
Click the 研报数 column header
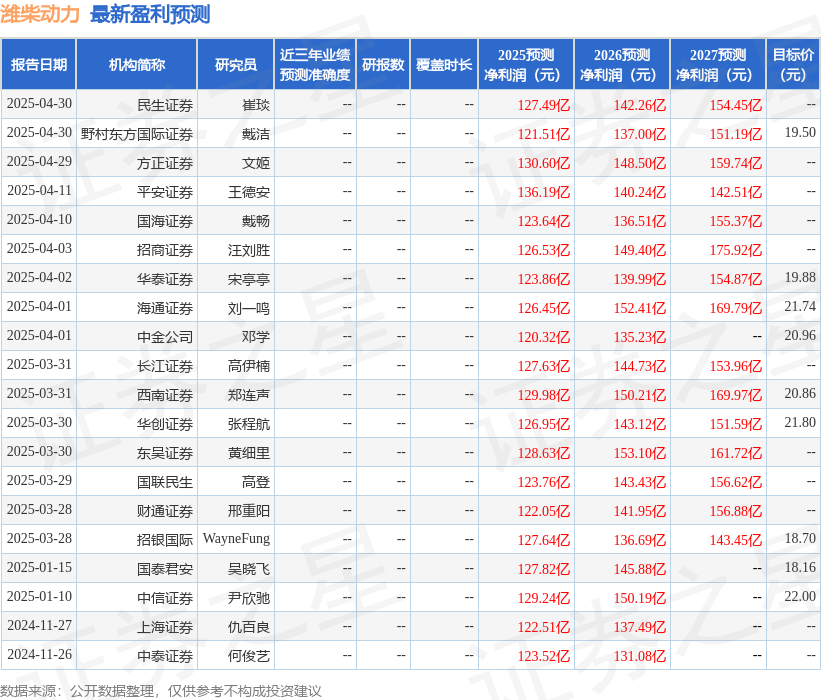coord(383,65)
